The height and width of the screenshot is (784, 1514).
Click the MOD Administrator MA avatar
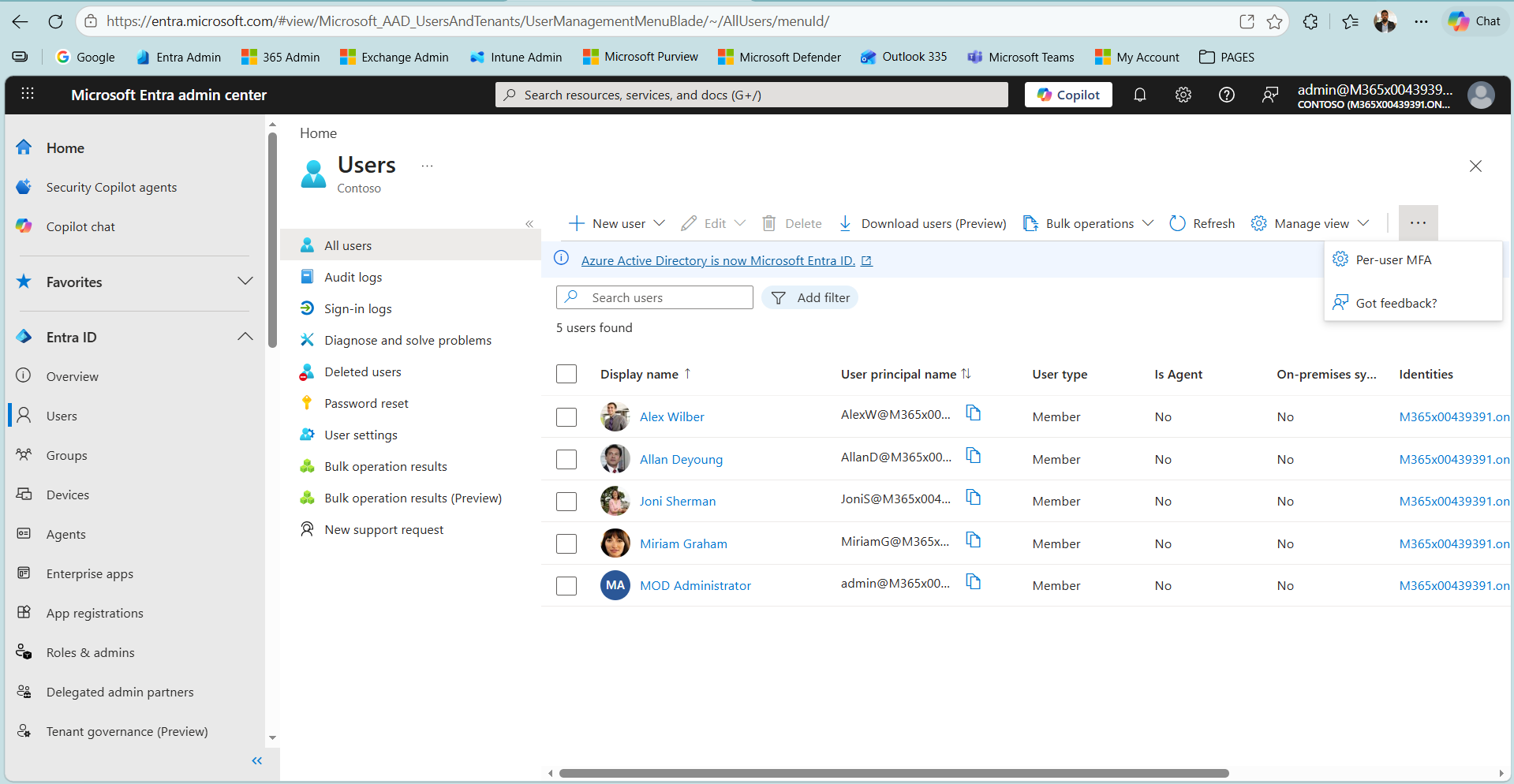pos(615,585)
